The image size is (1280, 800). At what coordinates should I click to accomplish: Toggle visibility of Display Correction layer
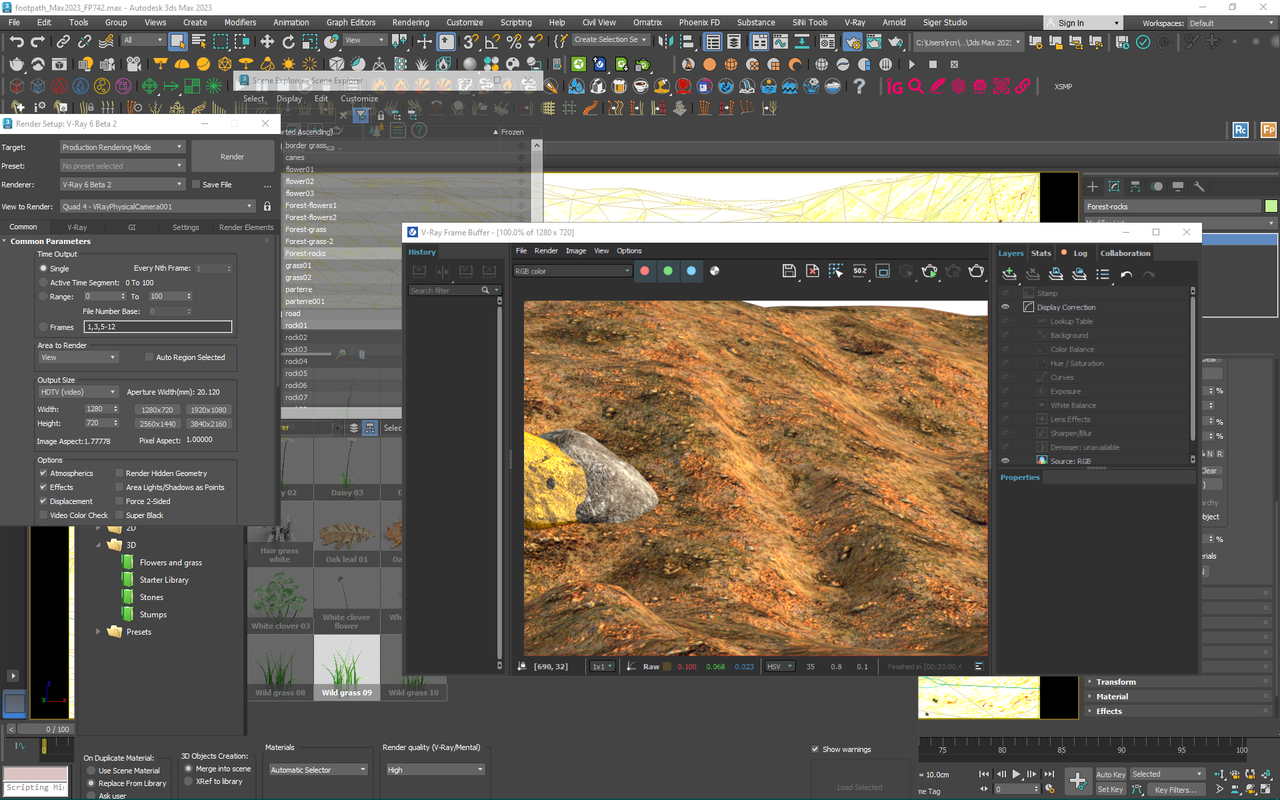(1005, 307)
